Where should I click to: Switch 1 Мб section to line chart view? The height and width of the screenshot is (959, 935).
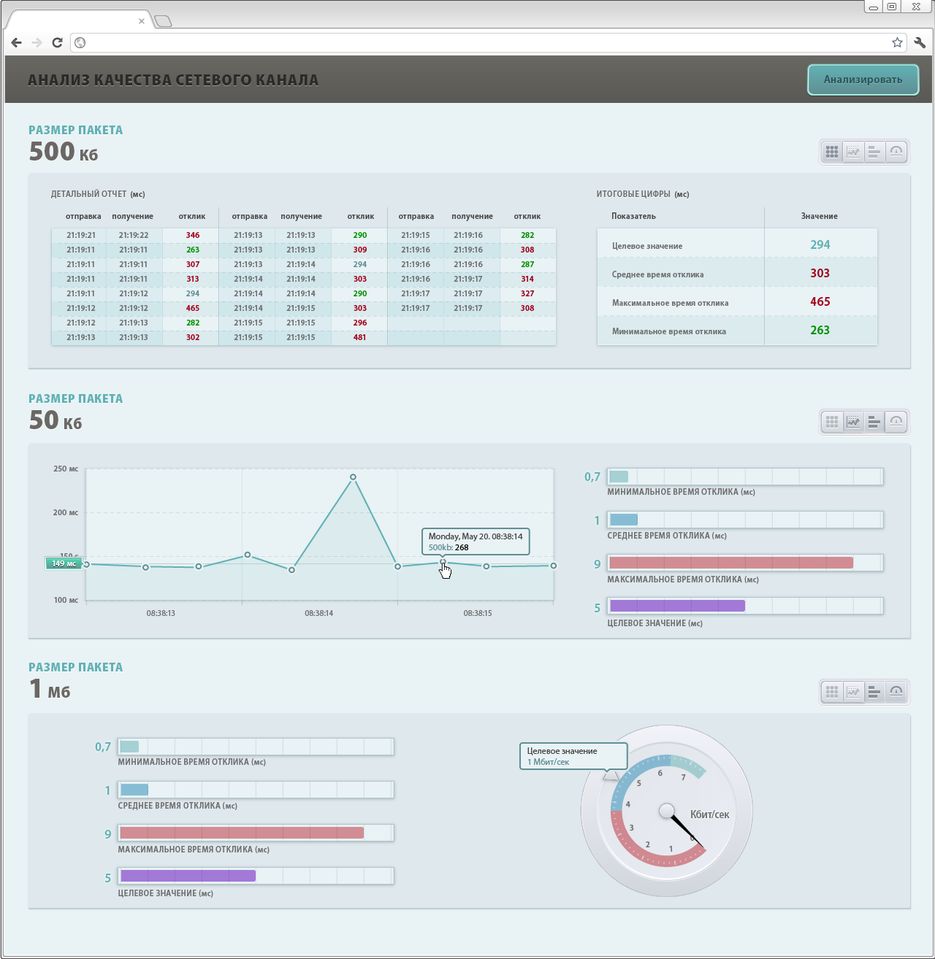coord(853,692)
